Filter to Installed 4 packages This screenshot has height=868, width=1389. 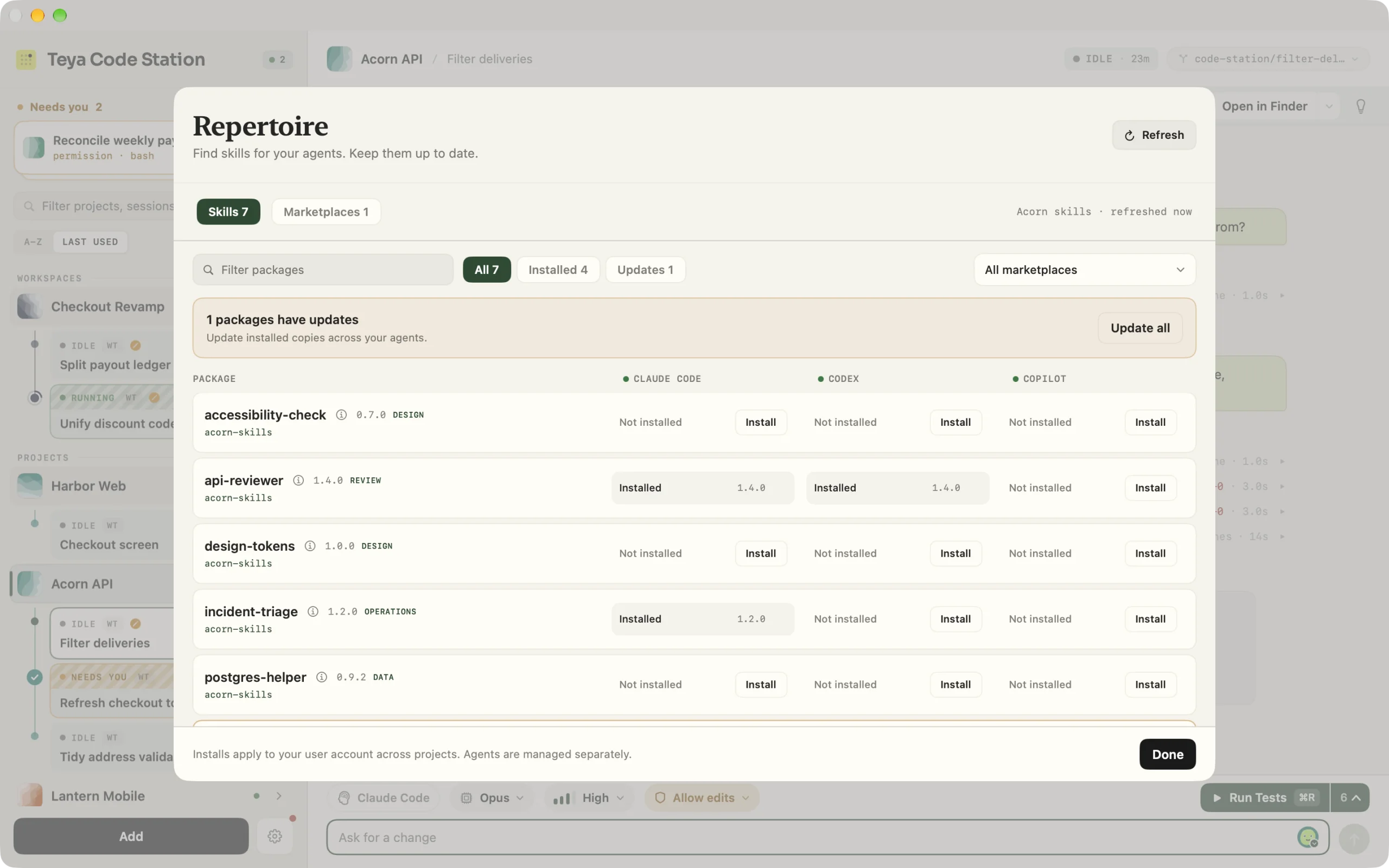(x=558, y=270)
